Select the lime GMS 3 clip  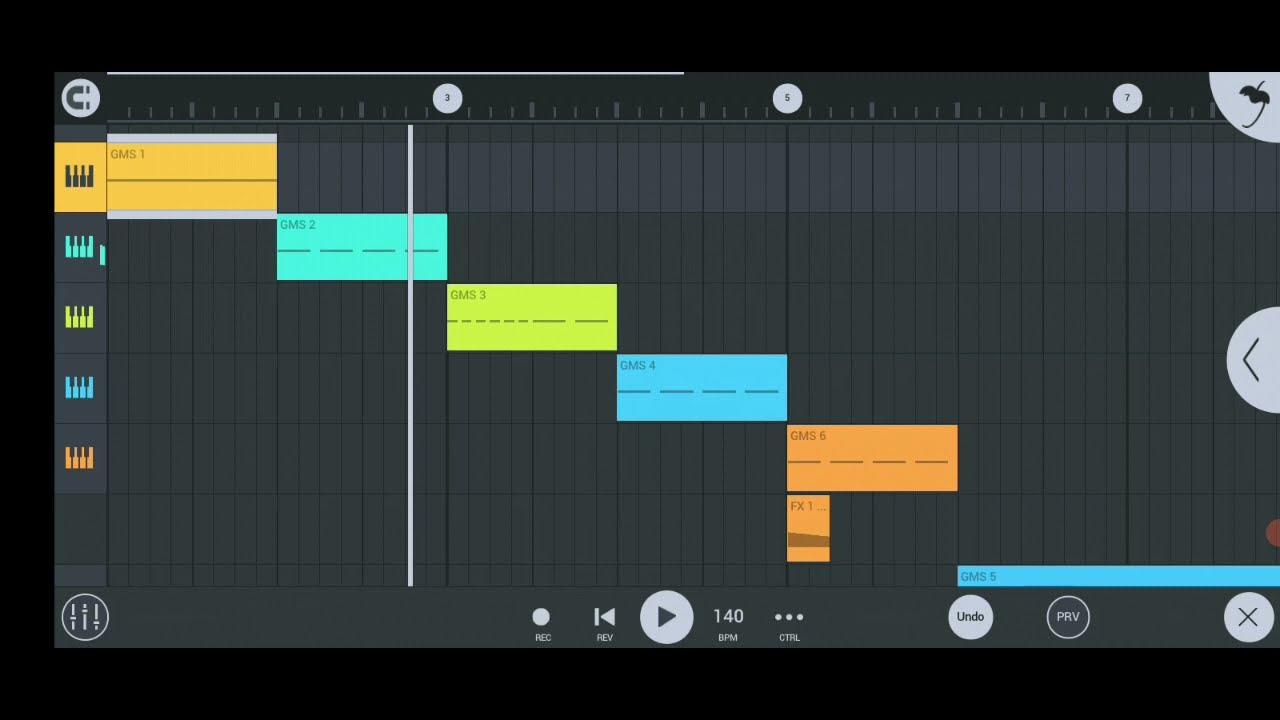pos(532,317)
